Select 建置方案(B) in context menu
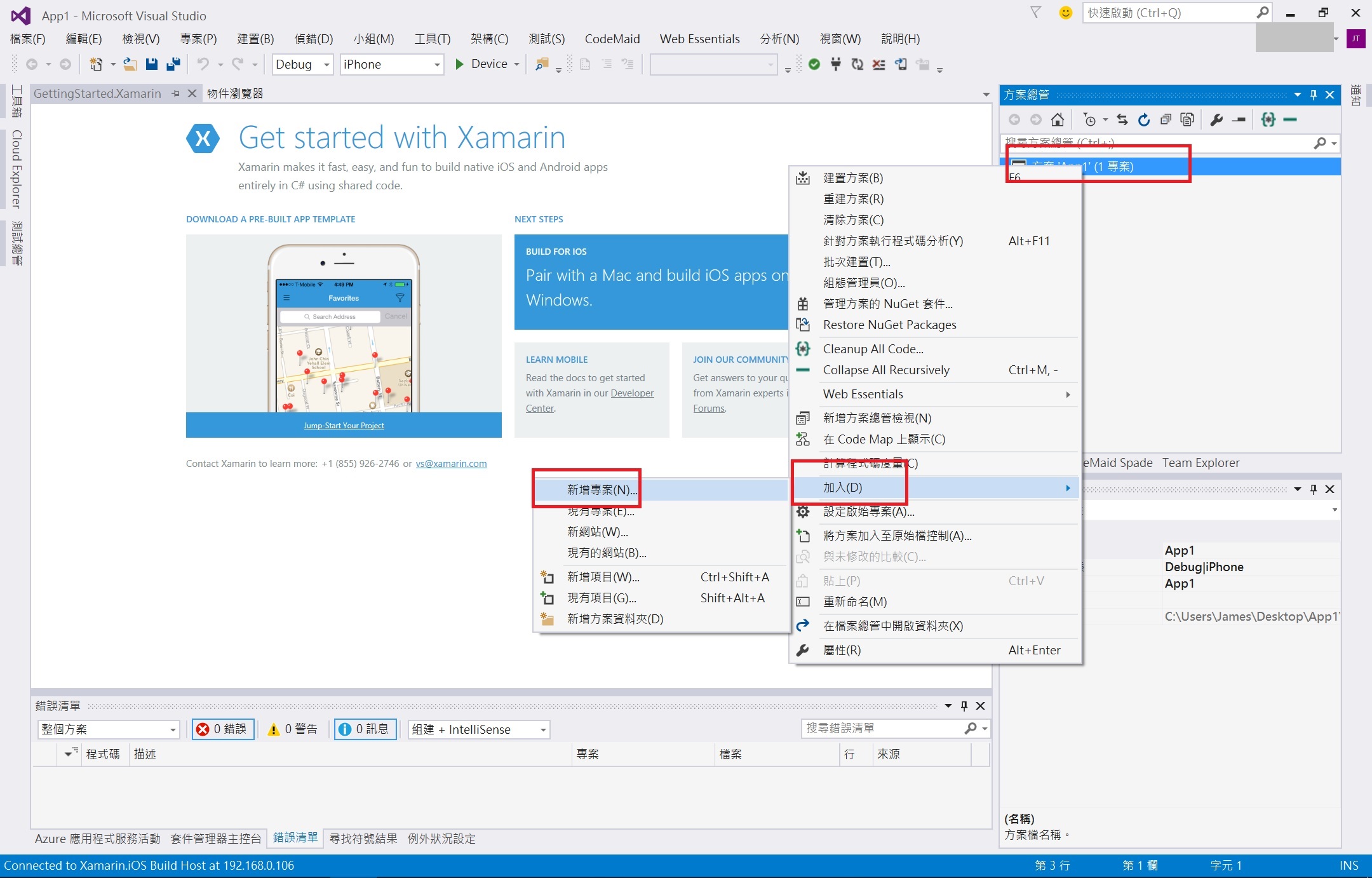Viewport: 1372px width, 878px height. 935,178
